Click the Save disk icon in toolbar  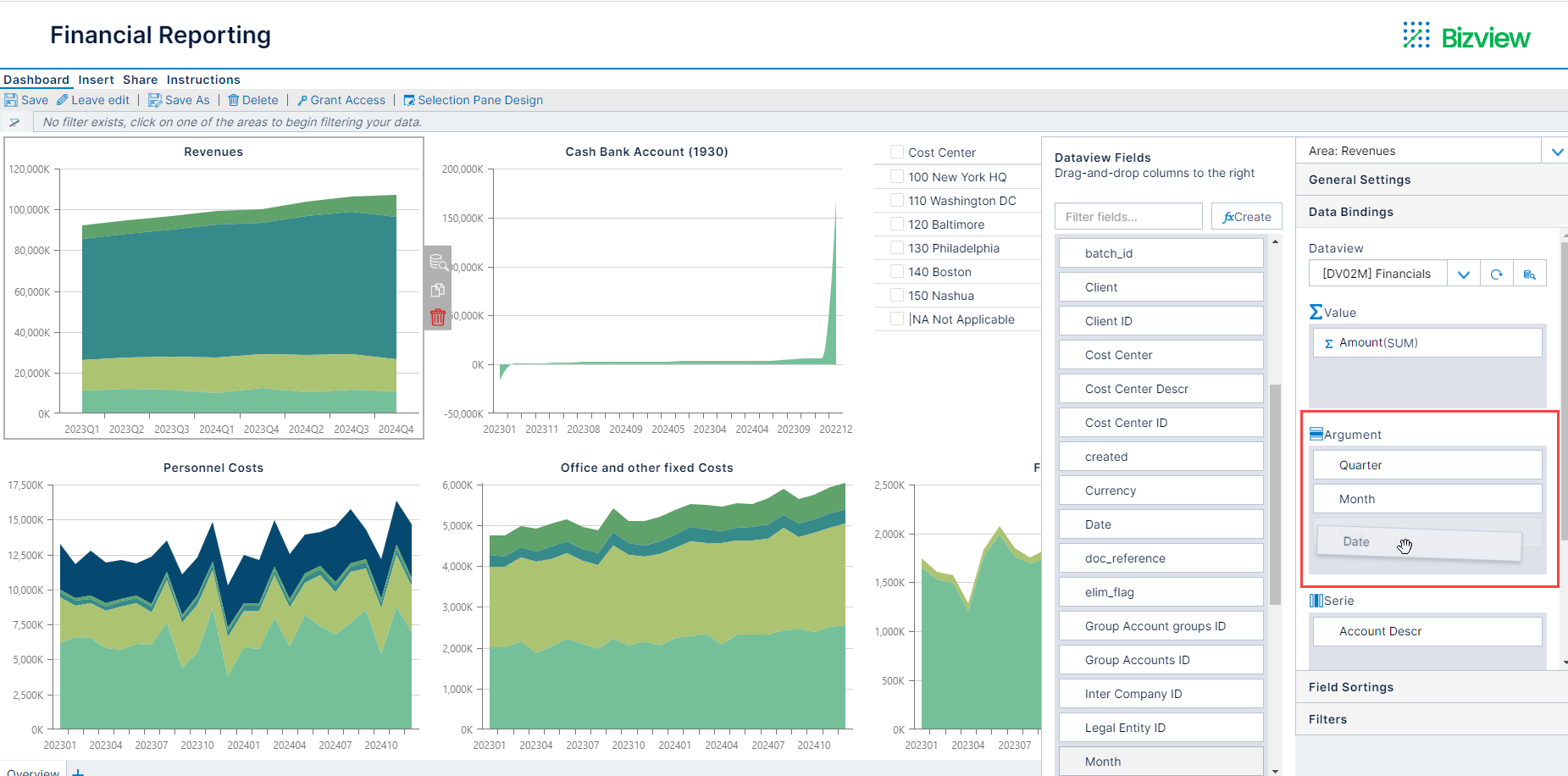click(11, 100)
